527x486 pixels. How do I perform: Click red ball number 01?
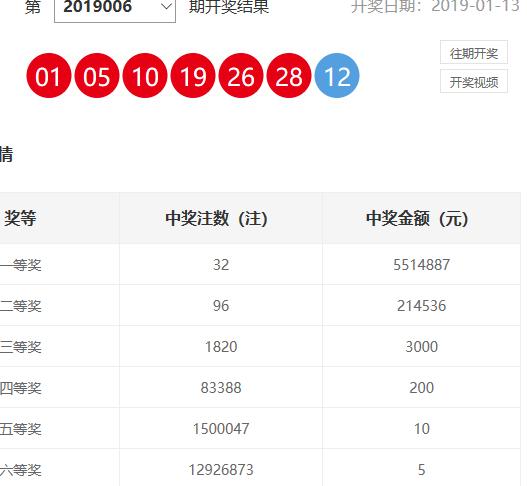click(x=49, y=76)
